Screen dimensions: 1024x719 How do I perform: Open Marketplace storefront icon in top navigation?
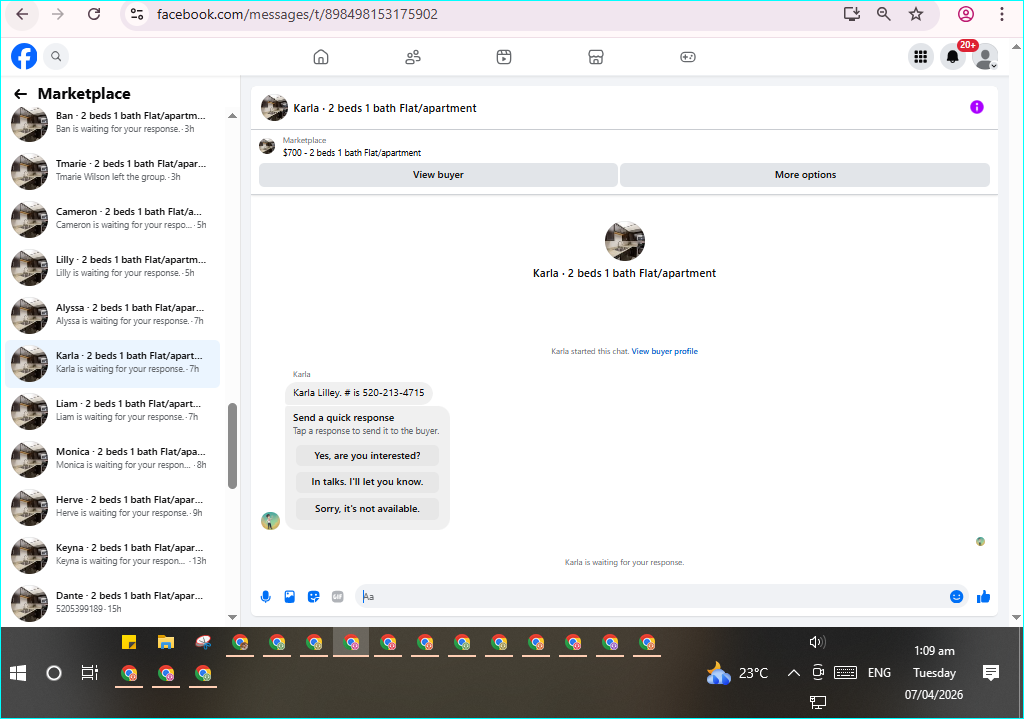click(596, 57)
